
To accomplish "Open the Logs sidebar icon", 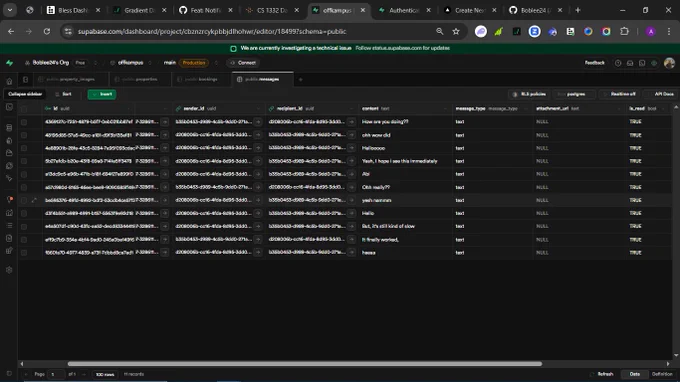I will [9, 225].
